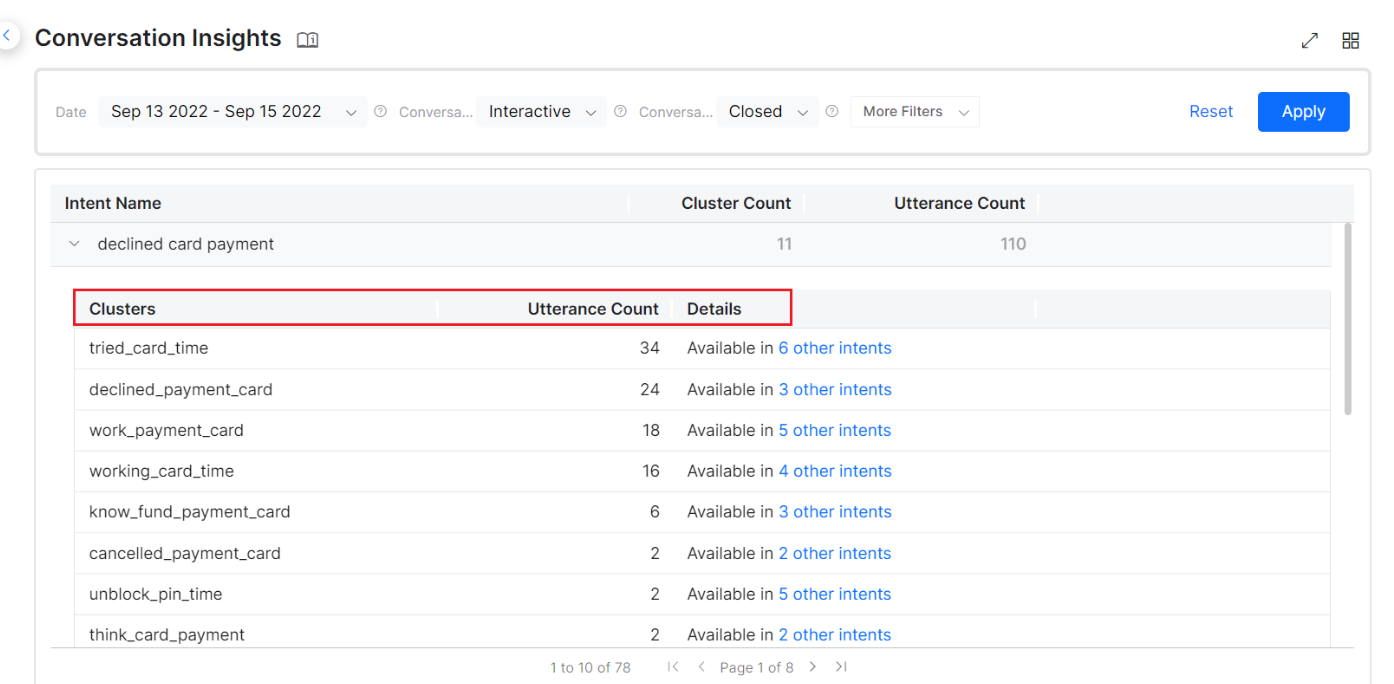Select the know_fund_payment_card cluster

190,512
